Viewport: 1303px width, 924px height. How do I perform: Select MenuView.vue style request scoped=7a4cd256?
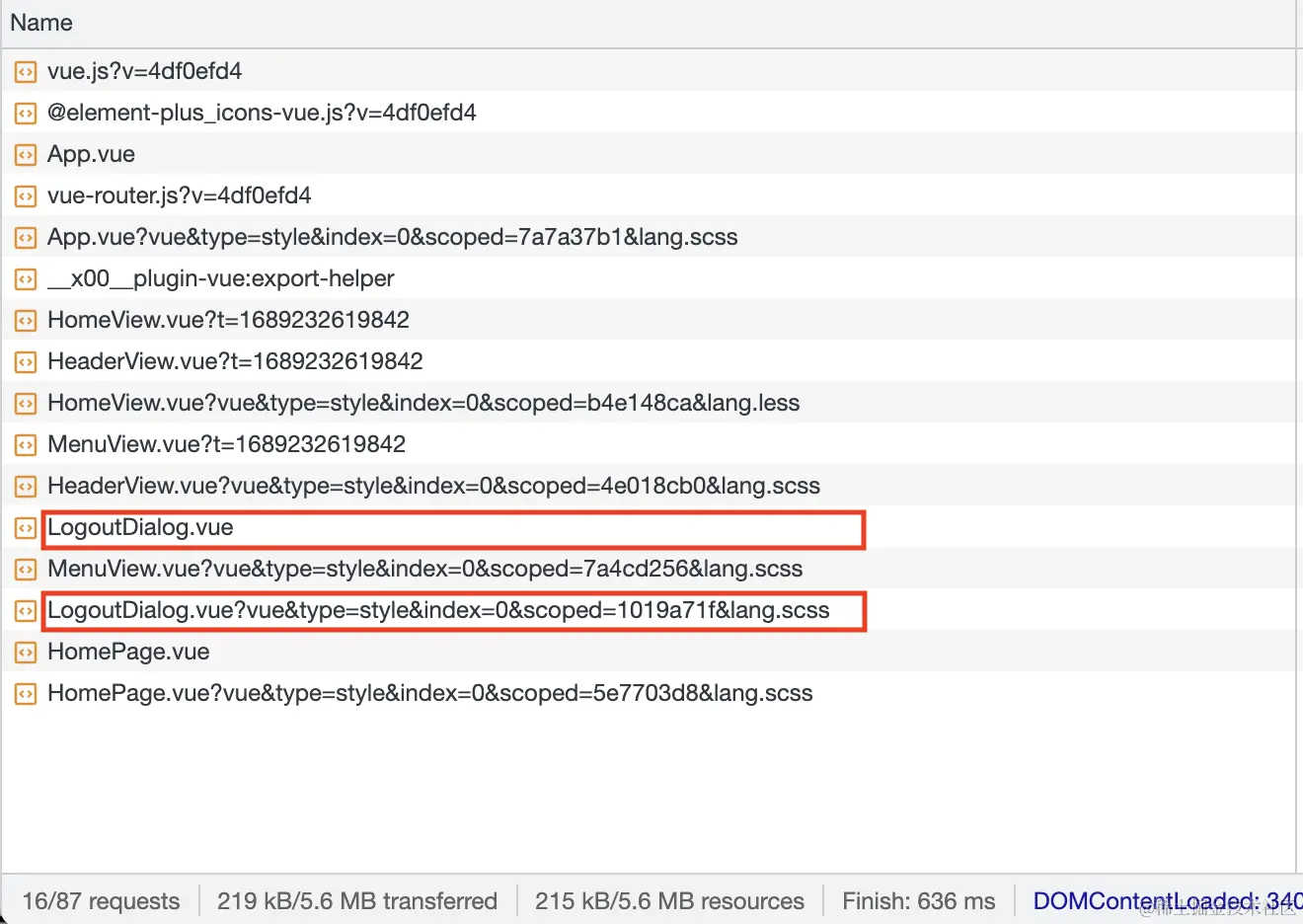click(x=425, y=569)
